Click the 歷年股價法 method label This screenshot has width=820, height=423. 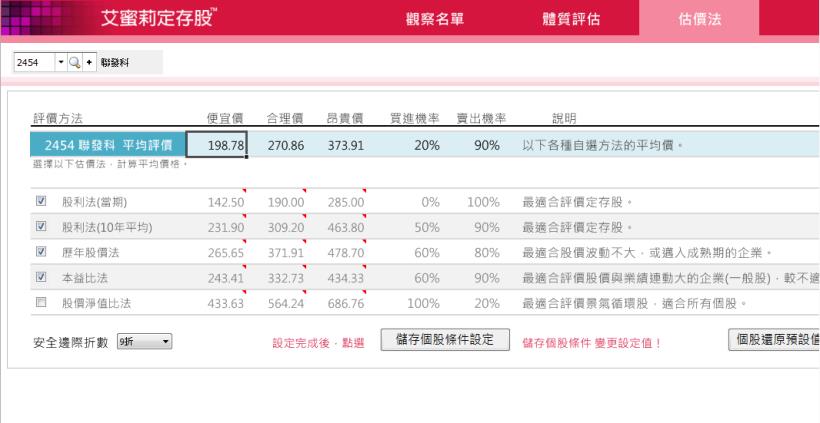(90, 253)
